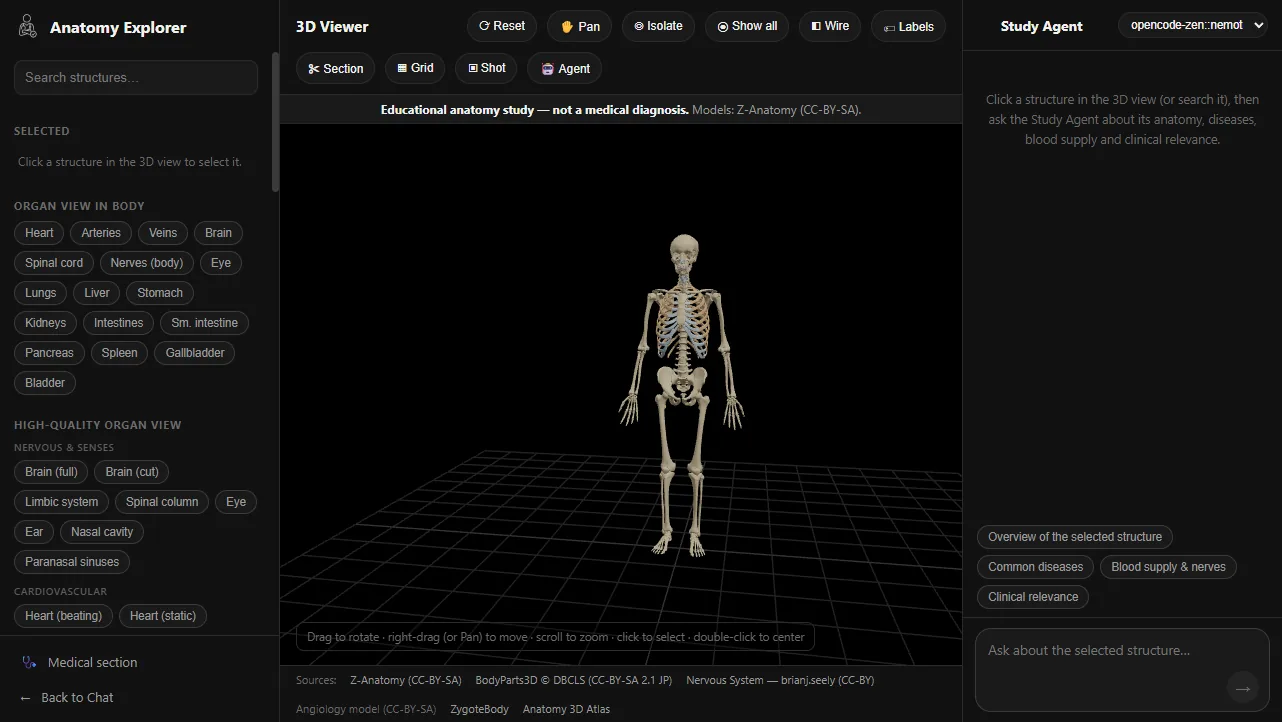Select the Lungs chip
This screenshot has width=1282, height=722.
(40, 293)
